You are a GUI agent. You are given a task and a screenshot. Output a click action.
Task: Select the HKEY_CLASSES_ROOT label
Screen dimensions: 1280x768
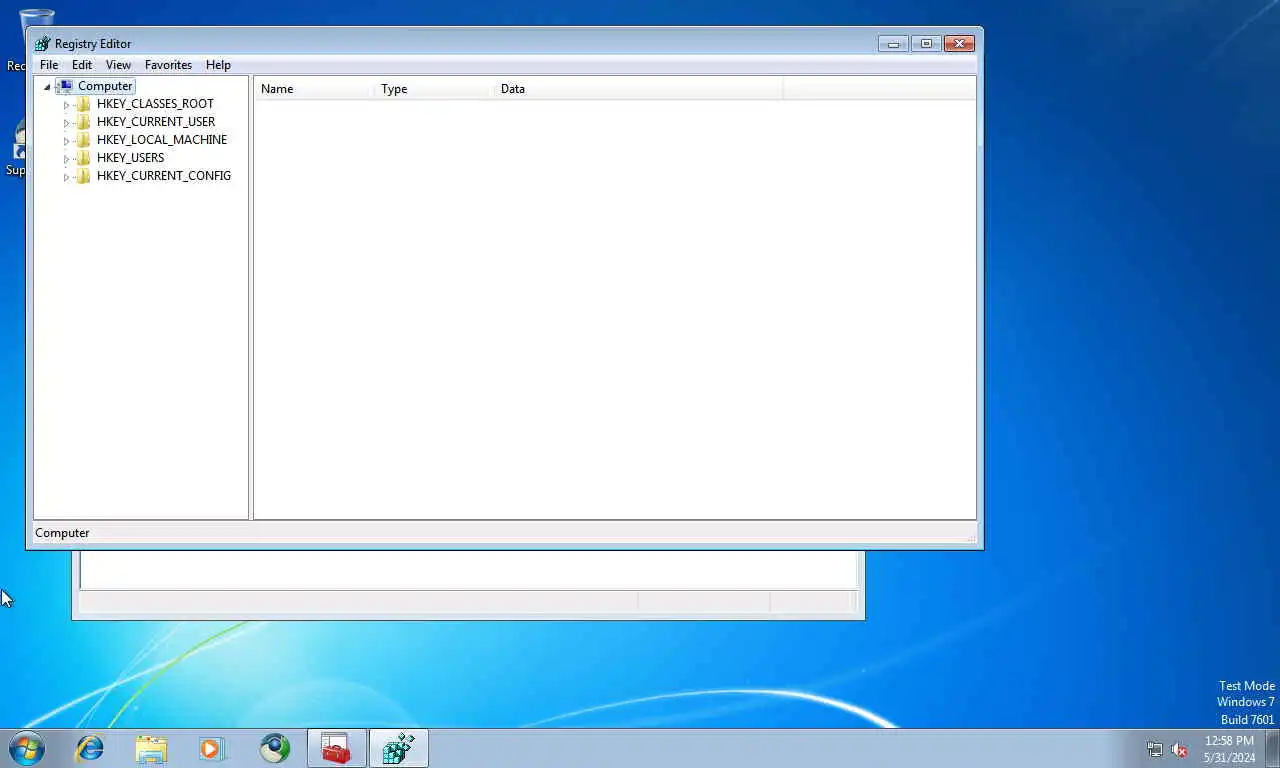pos(155,104)
